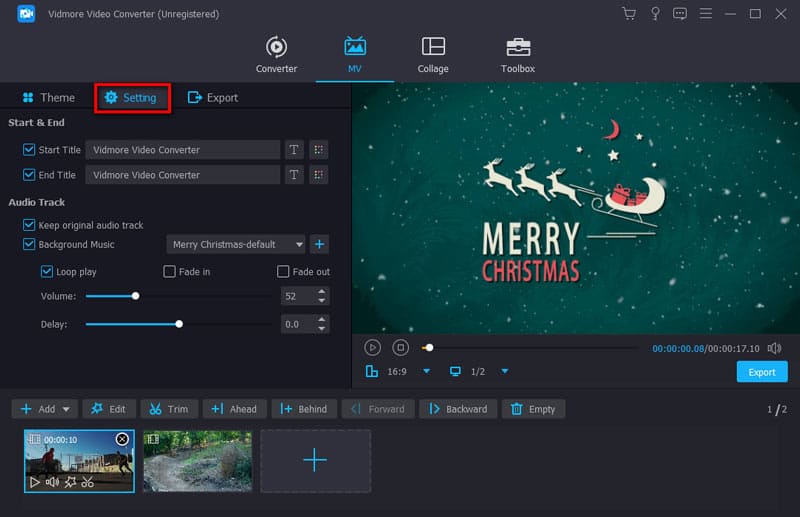800x517 pixels.
Task: Click the blue Export button
Action: (761, 372)
